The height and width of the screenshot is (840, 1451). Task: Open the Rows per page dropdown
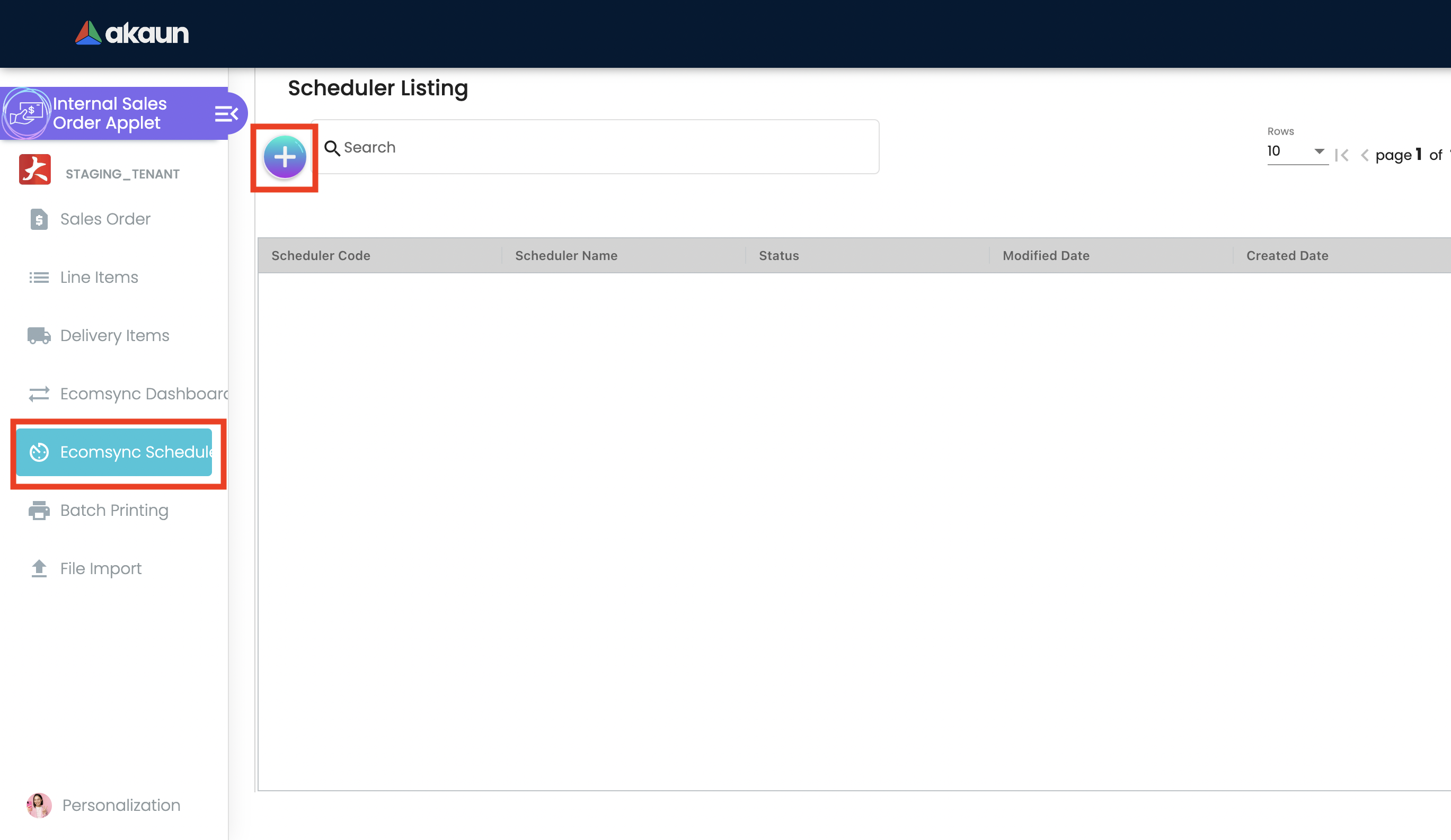[x=1296, y=151]
